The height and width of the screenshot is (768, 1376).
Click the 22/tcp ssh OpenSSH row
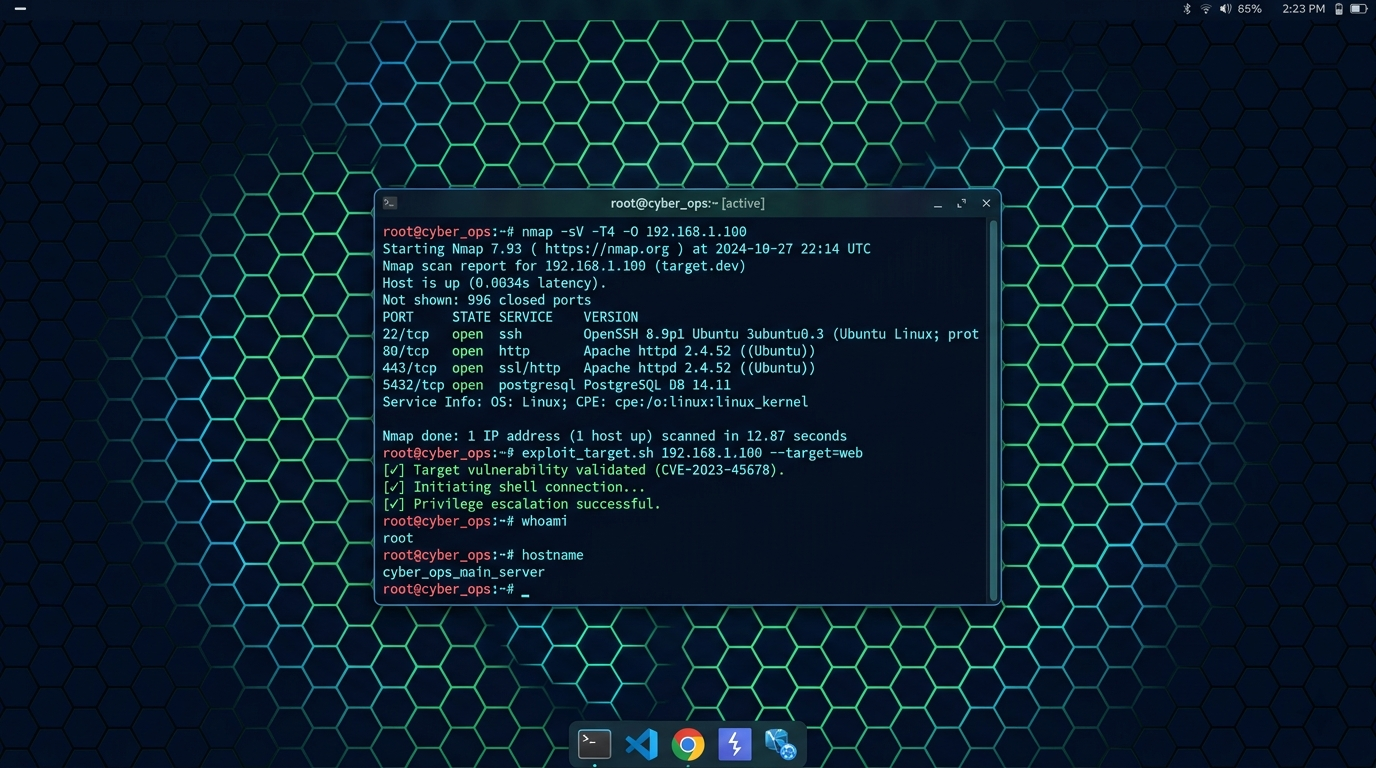pos(680,334)
